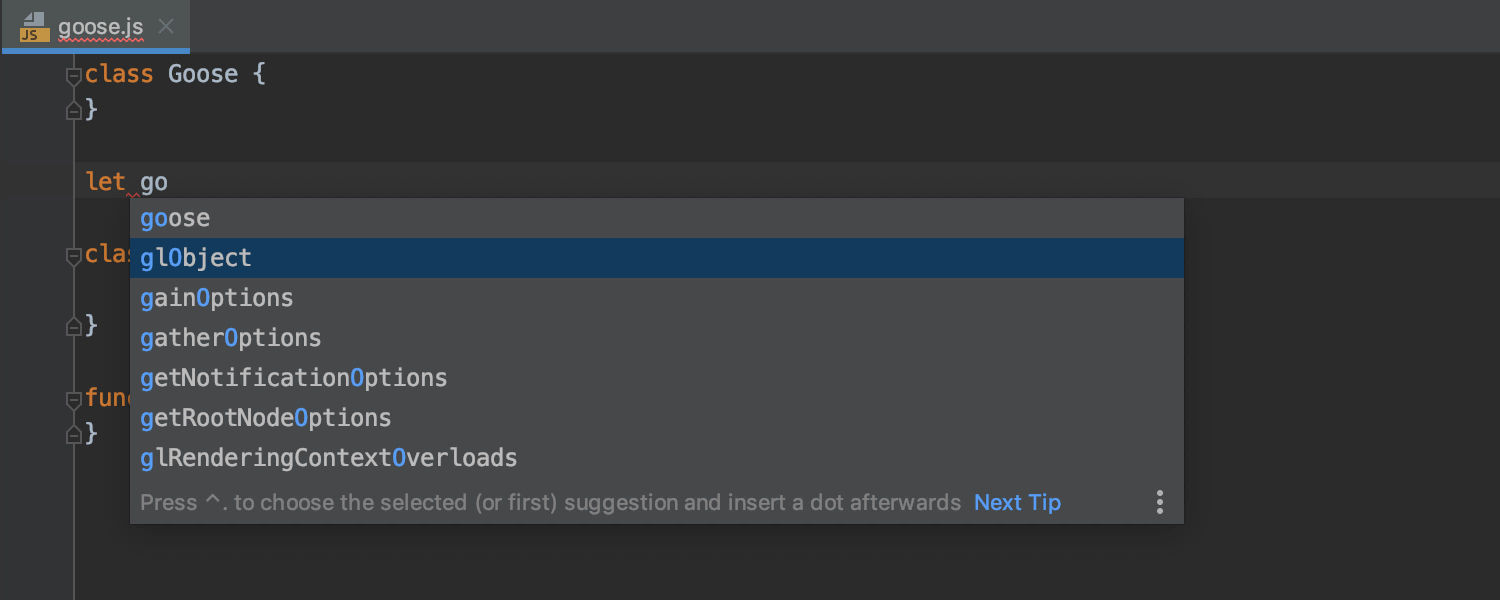Select getRootNodeOptions completion entry
Screen dimensions: 1500x600
click(266, 418)
